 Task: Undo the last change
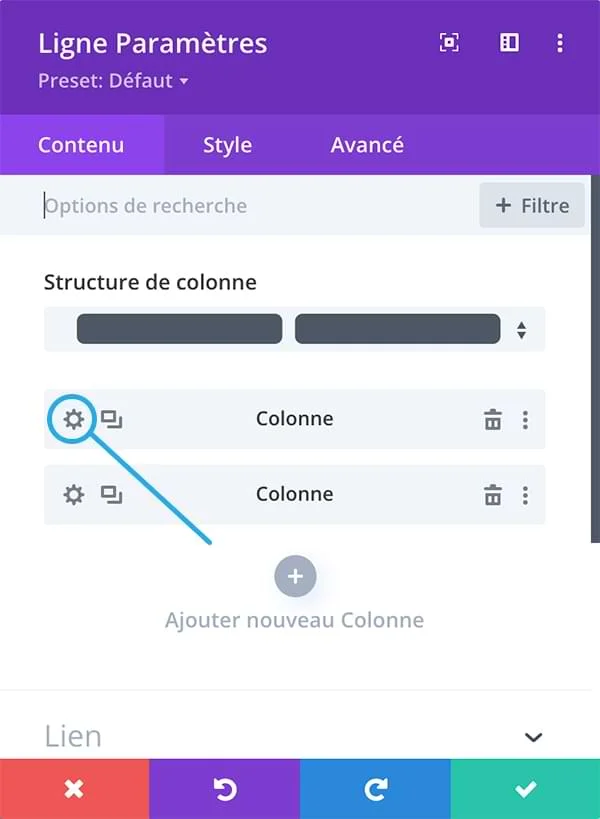[x=225, y=789]
